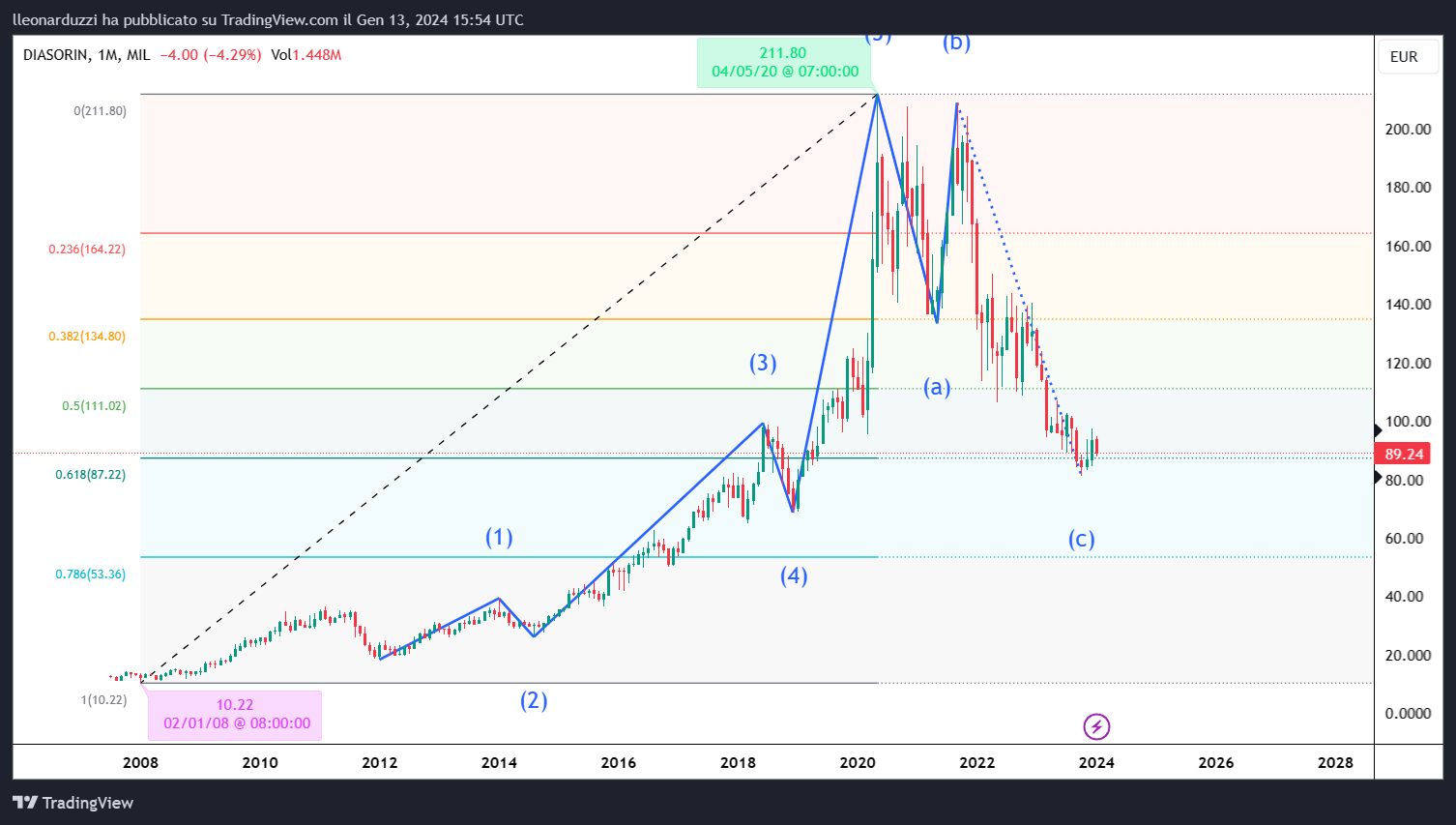Screen dimensions: 1456x825
Task: Click the −4.00 (−4.29%) change value
Action: pos(210,55)
